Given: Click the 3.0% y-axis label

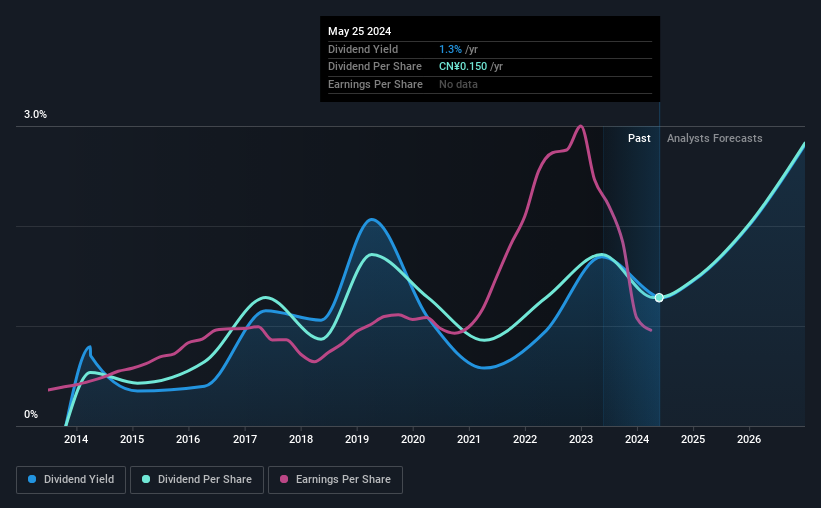Looking at the screenshot, I should pos(35,114).
